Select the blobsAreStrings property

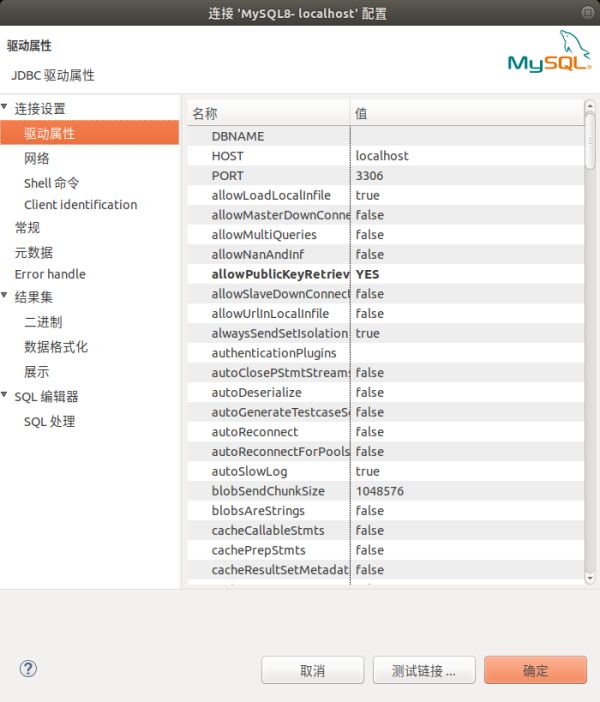click(x=258, y=510)
